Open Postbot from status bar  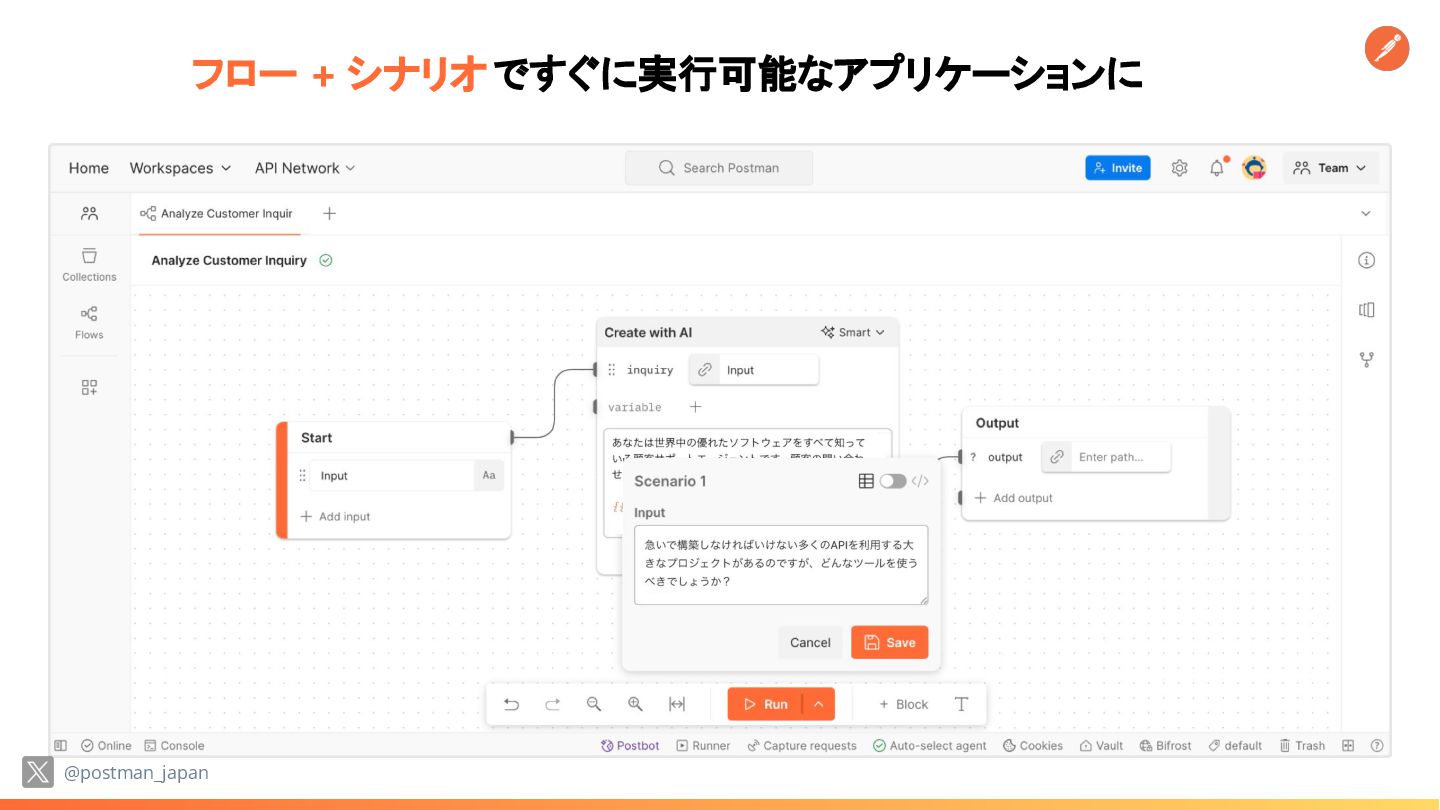(x=630, y=746)
